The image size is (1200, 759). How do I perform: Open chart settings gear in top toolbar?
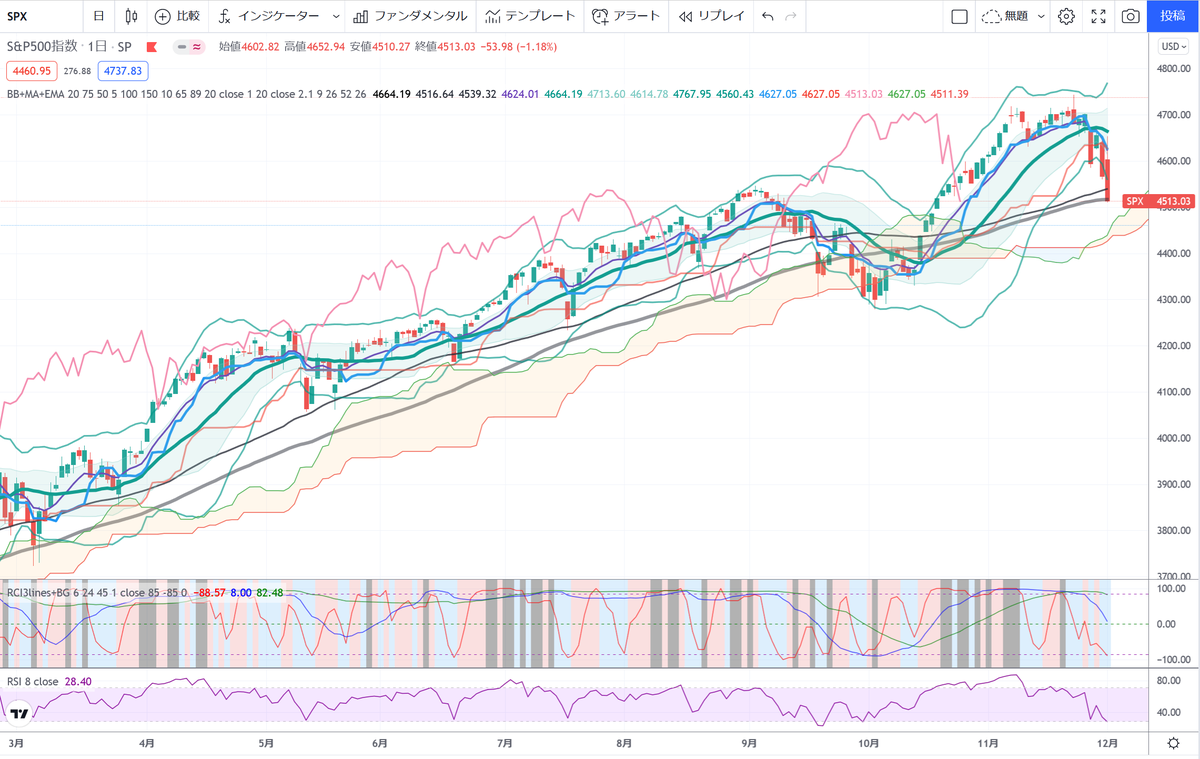[x=1067, y=16]
